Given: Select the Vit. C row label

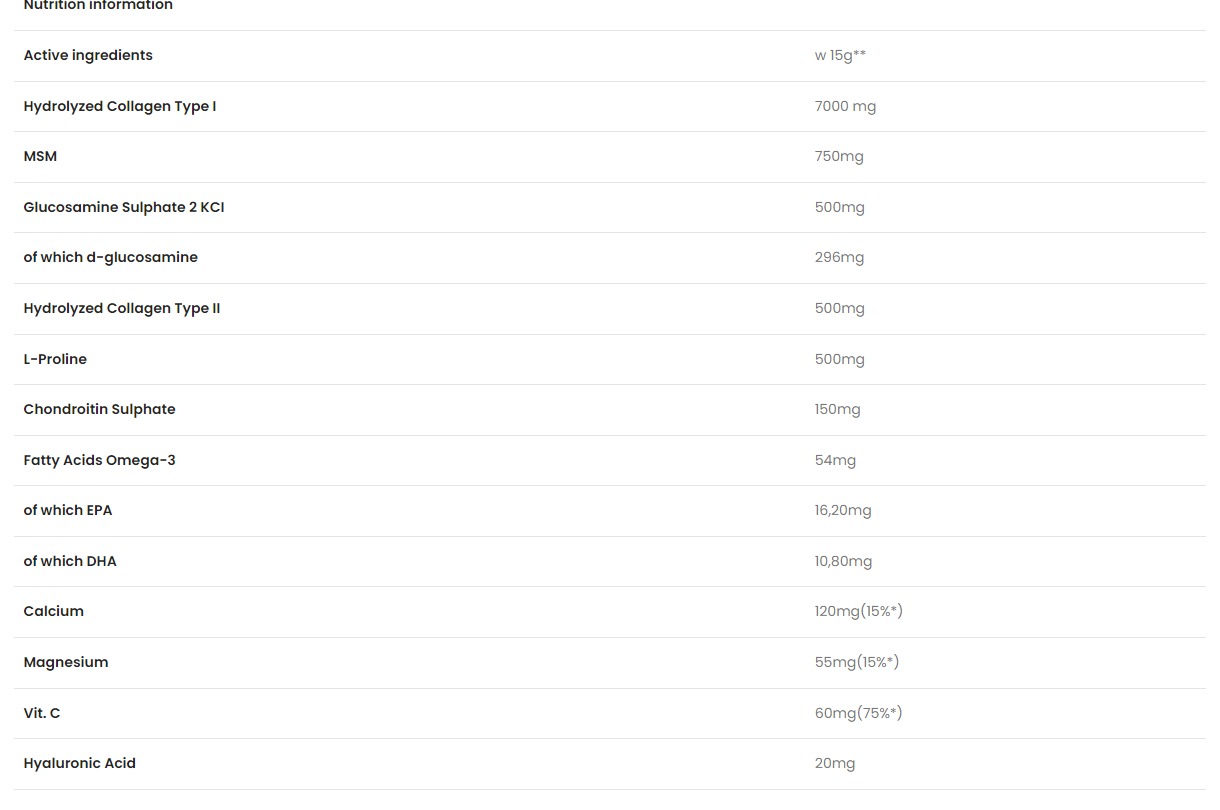Looking at the screenshot, I should click(42, 713).
